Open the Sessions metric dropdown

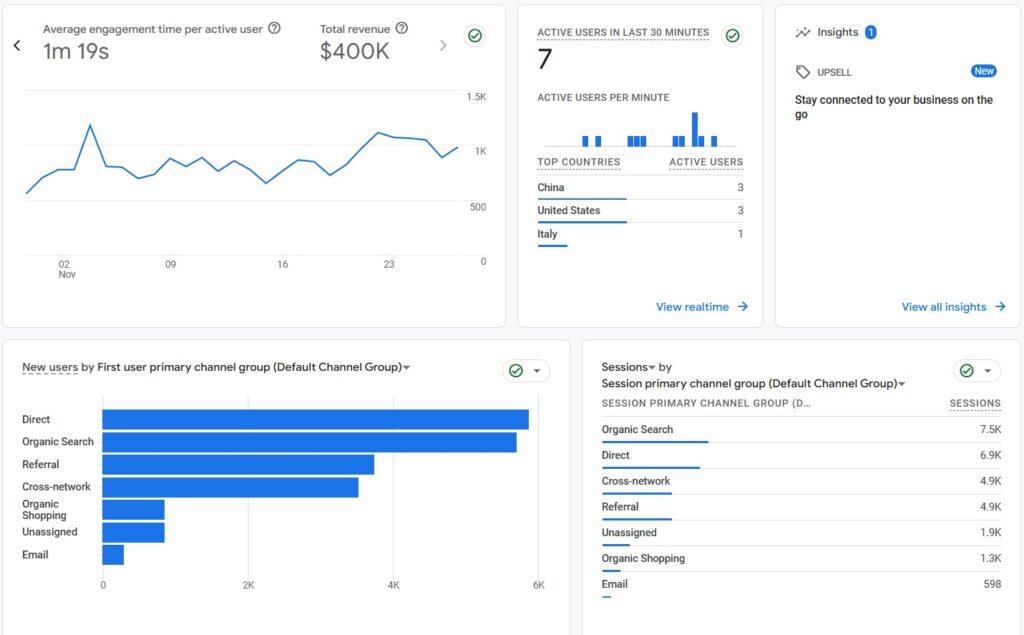652,368
